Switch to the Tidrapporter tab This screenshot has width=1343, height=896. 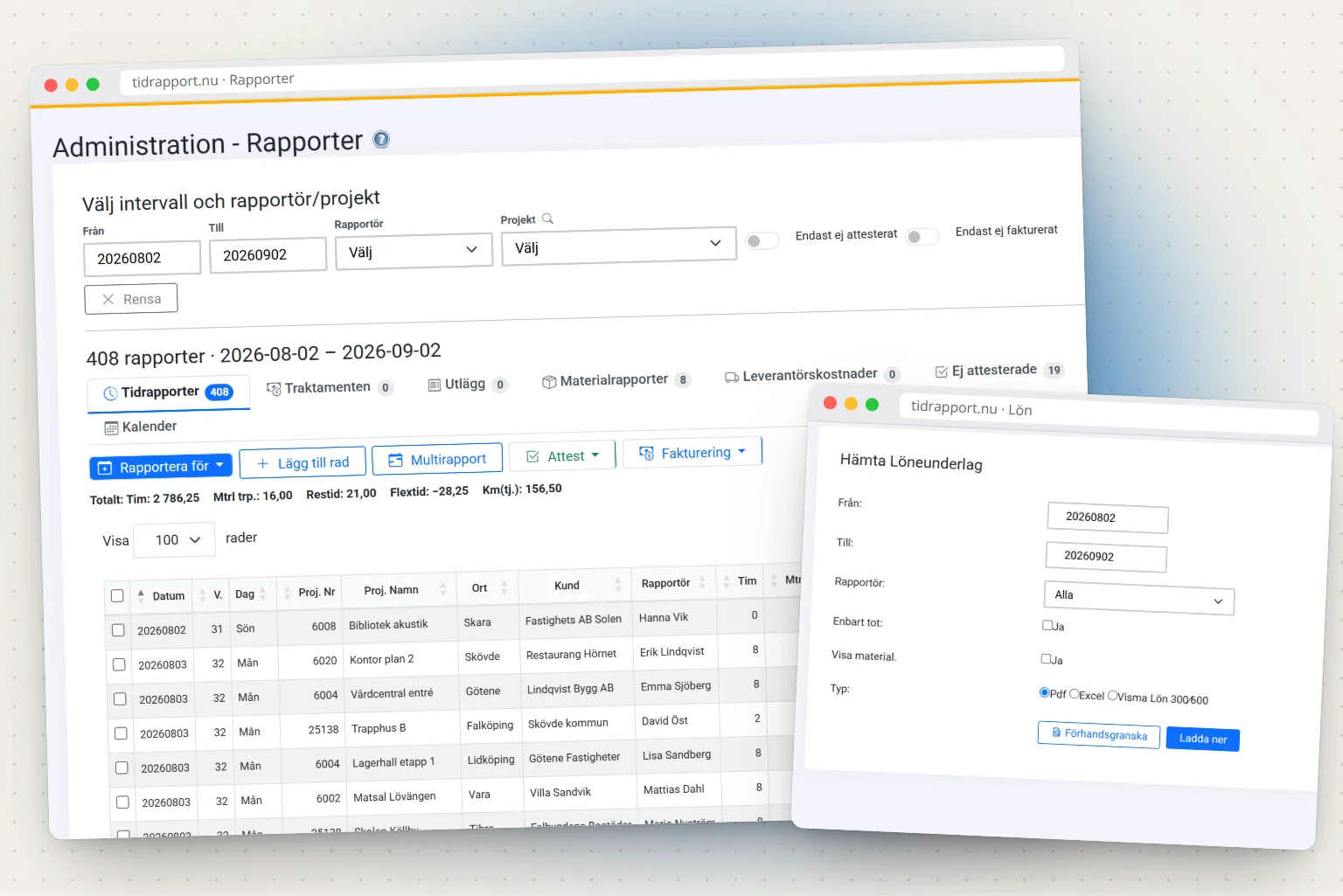[x=169, y=392]
